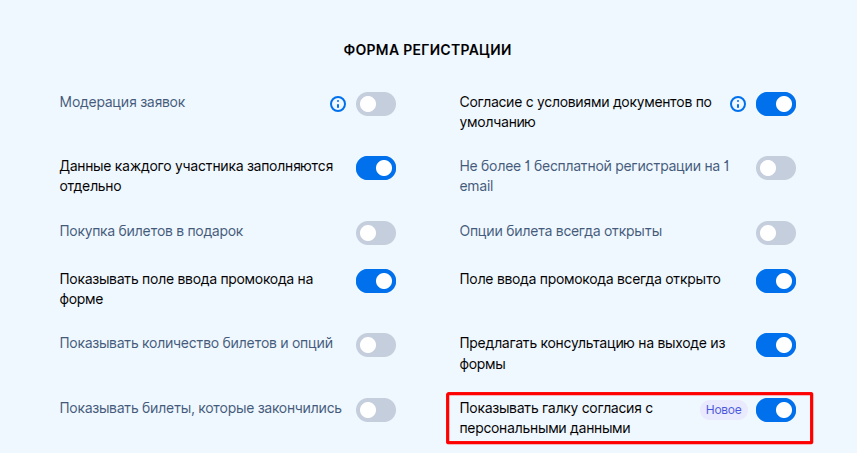Viewport: 857px width, 453px height.
Task: Toggle off Показывать галку согласия с персональными данными
Action: pyautogui.click(x=776, y=409)
